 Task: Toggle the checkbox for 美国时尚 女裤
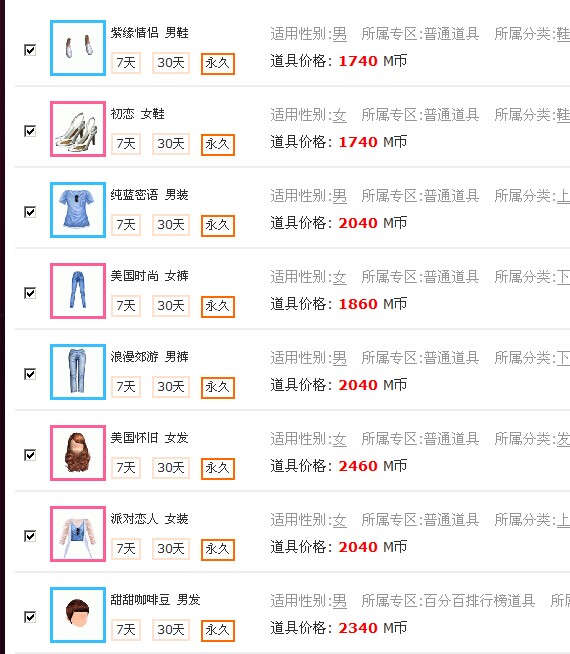click(30, 293)
